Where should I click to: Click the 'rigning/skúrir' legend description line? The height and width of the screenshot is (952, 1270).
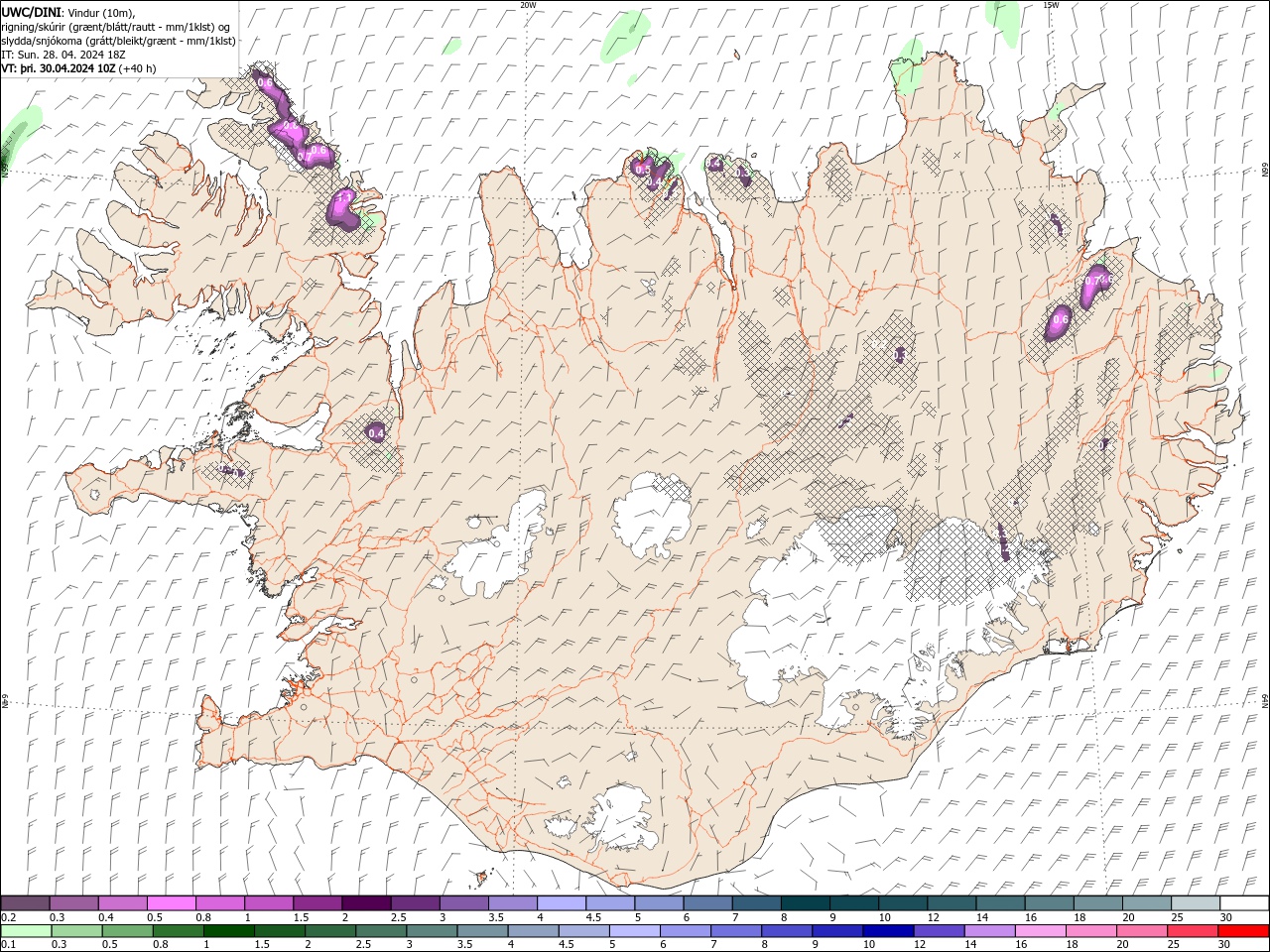(x=116, y=27)
